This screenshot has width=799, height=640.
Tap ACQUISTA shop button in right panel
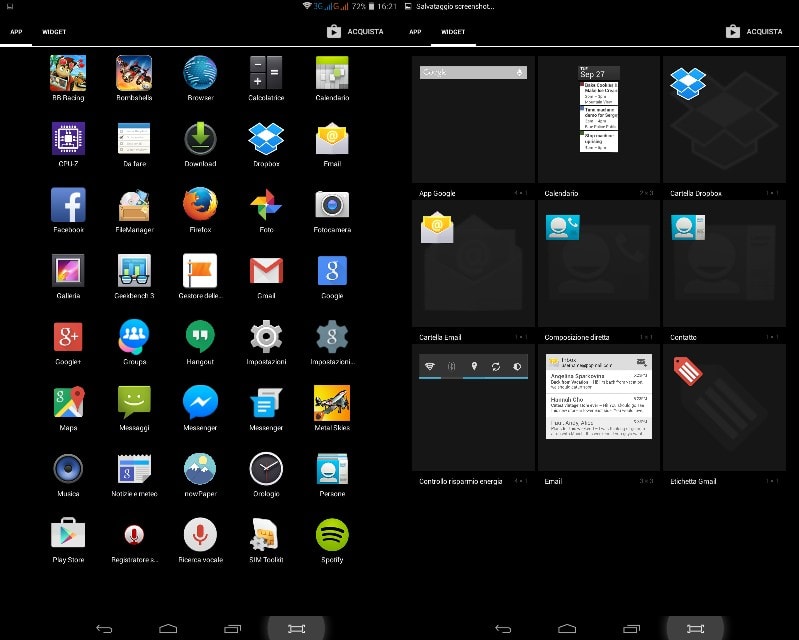point(754,32)
